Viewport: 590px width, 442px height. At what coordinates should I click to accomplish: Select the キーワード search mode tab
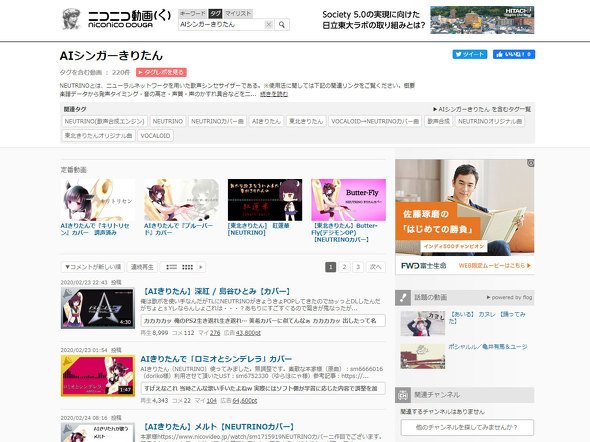[x=193, y=14]
